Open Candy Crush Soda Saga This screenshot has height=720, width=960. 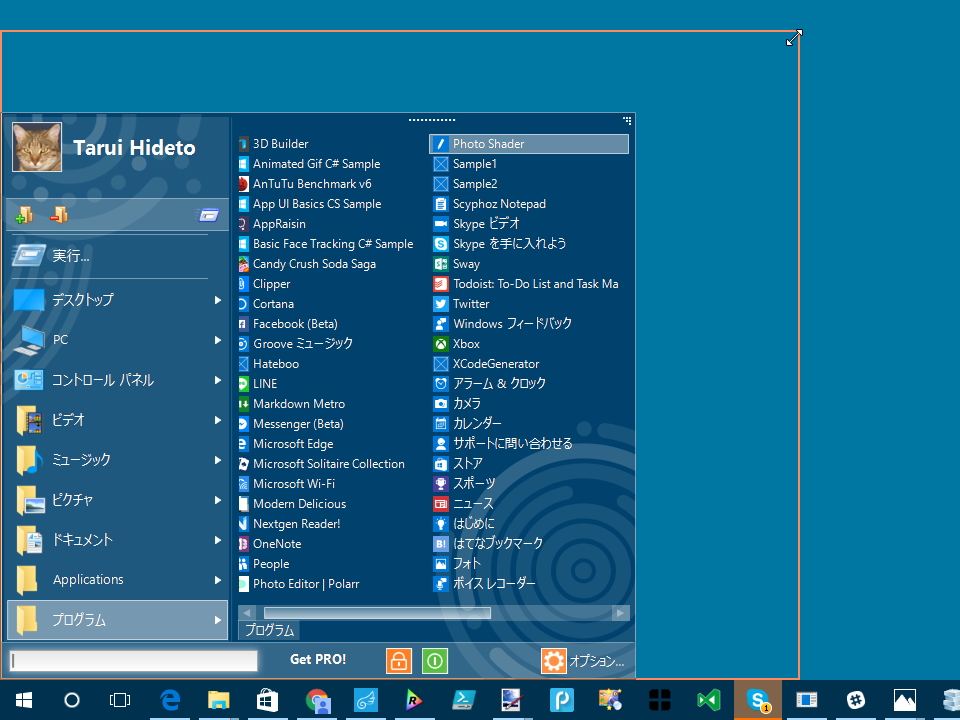pyautogui.click(x=307, y=264)
